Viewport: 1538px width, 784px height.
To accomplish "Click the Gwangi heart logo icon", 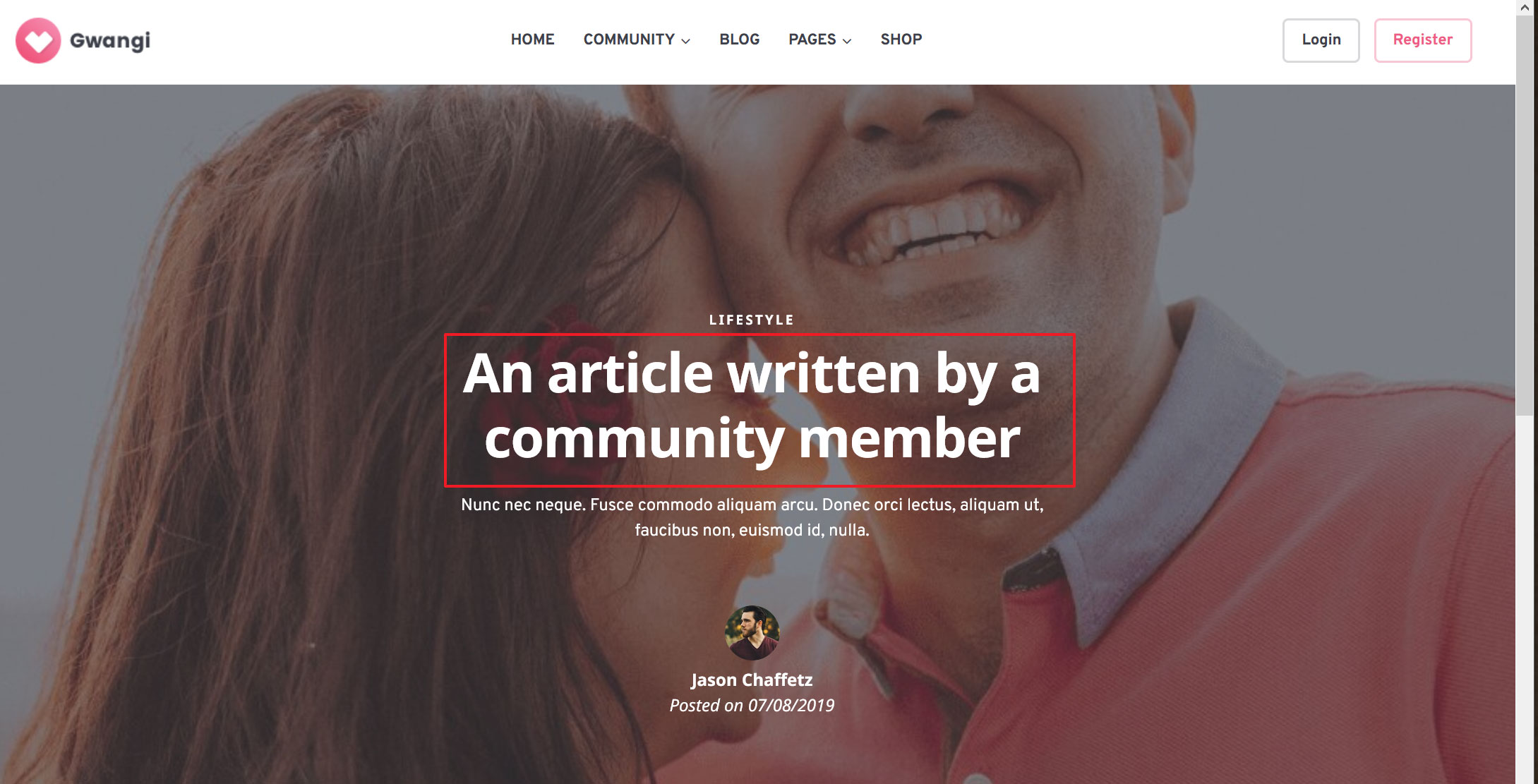I will (x=38, y=40).
